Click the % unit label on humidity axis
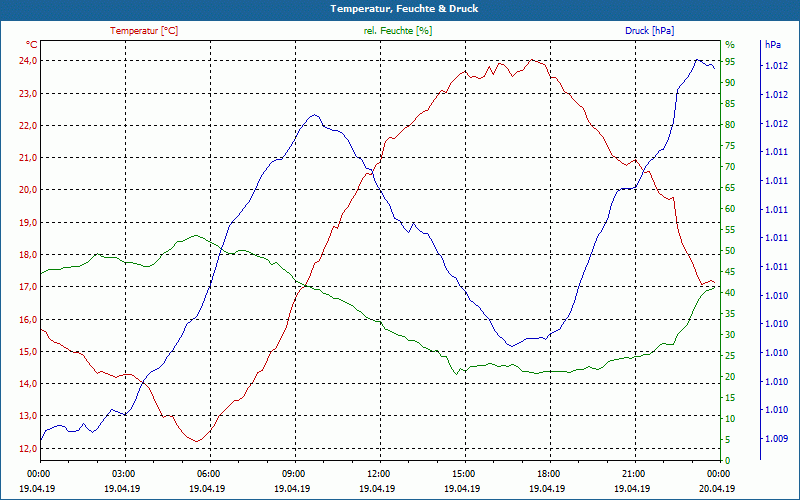Viewport: 800px width, 500px height. pos(730,45)
